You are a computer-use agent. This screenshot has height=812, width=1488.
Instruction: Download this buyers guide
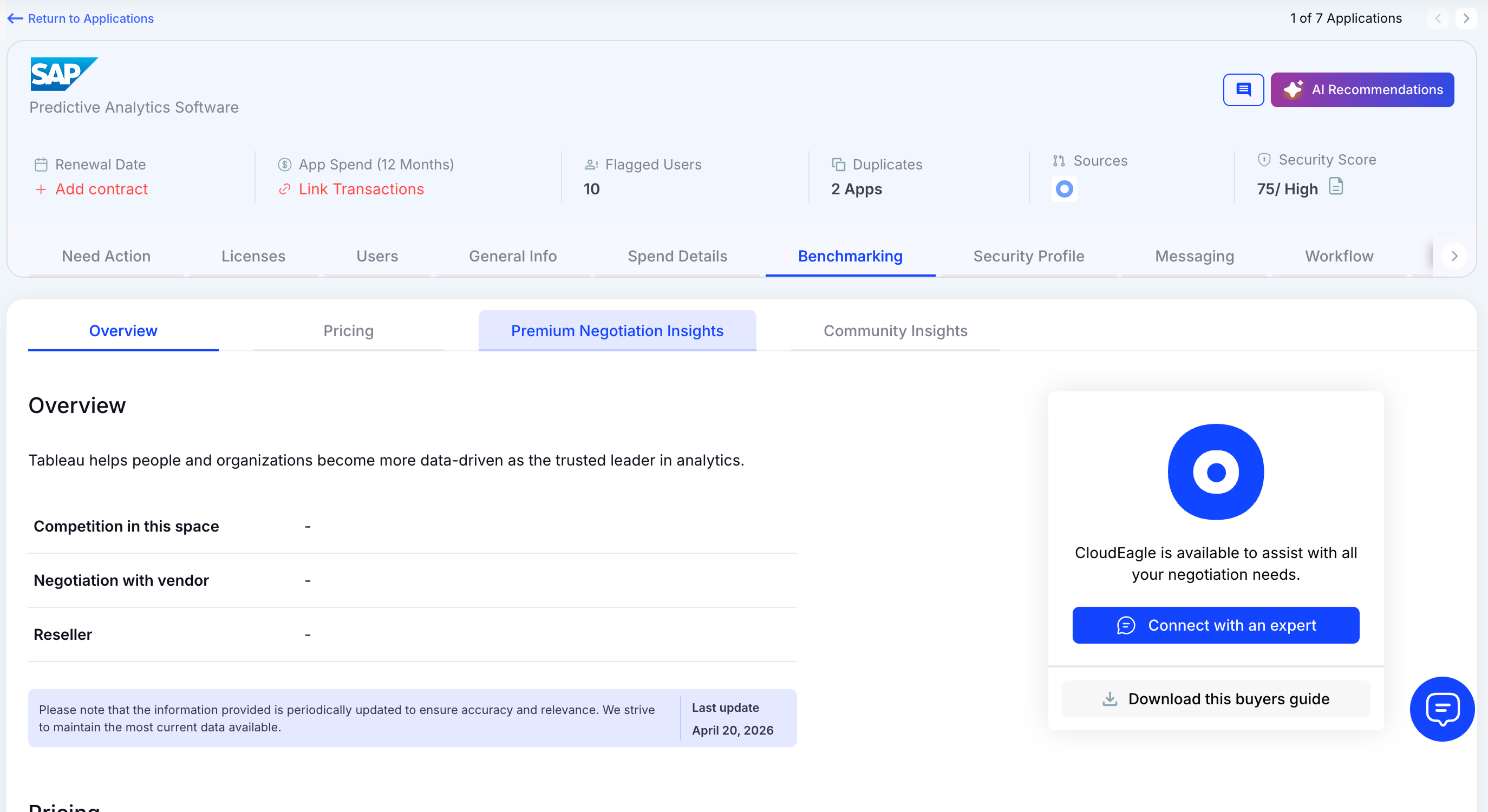click(x=1215, y=699)
